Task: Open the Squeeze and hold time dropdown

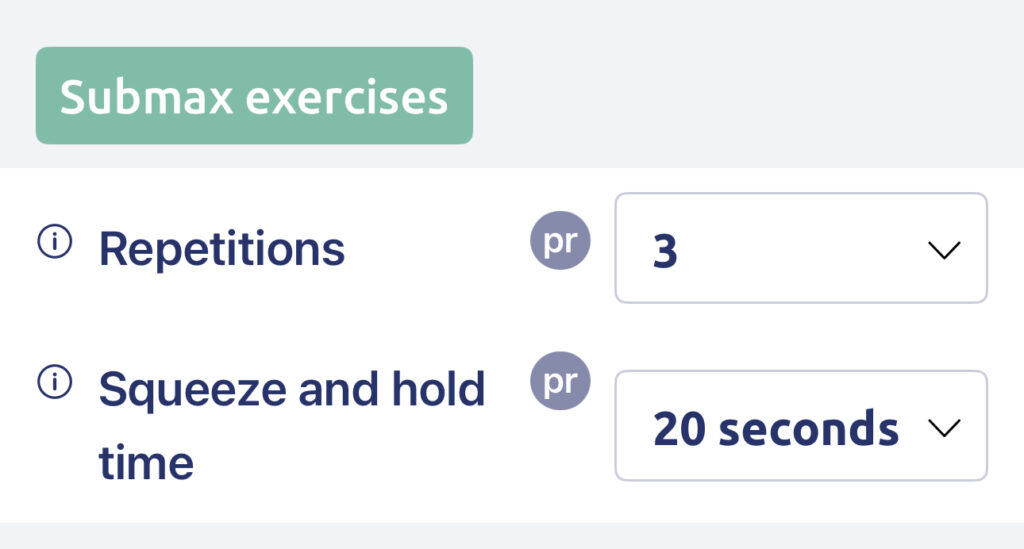Action: 800,426
